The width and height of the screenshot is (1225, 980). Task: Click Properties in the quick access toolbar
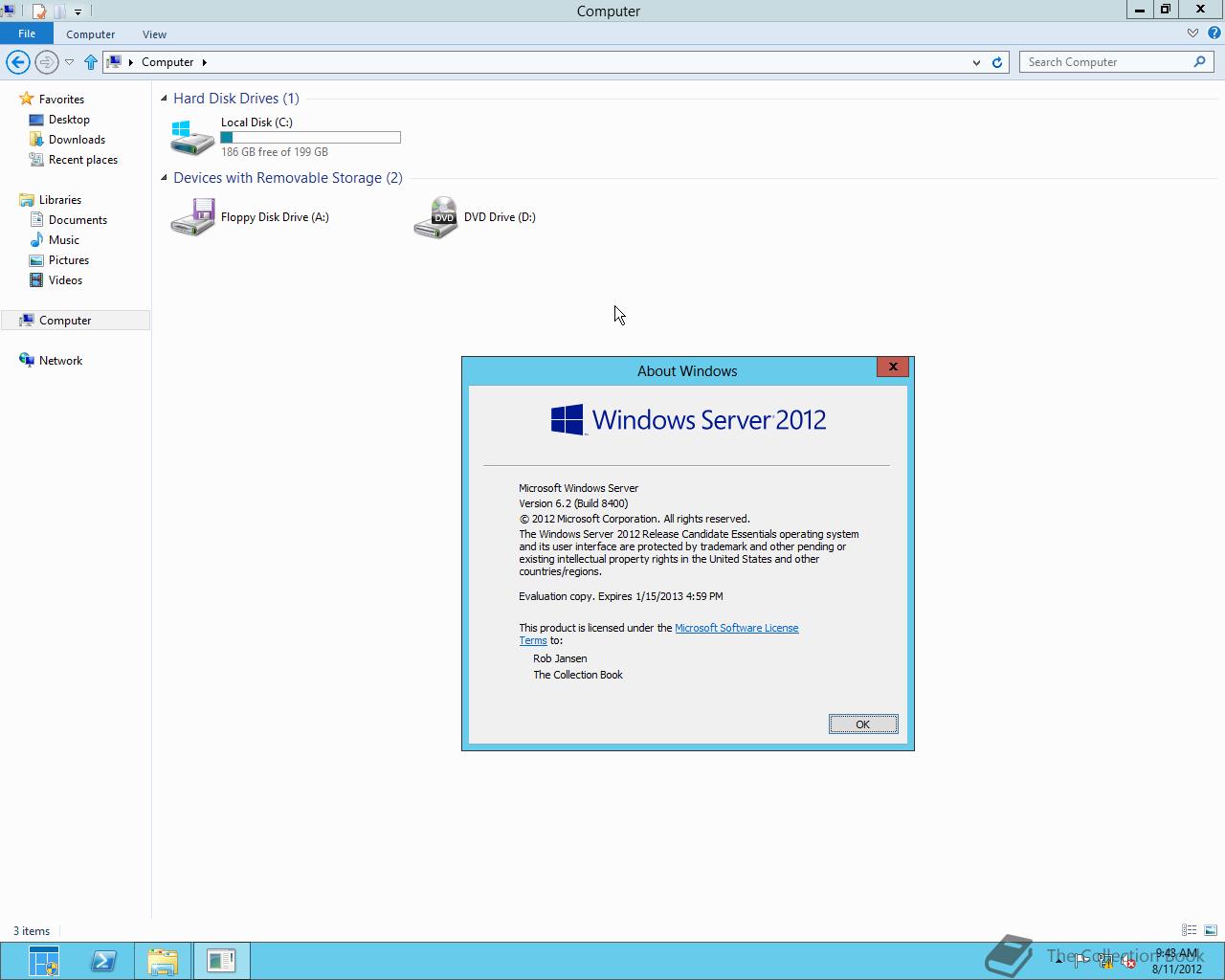click(x=39, y=11)
